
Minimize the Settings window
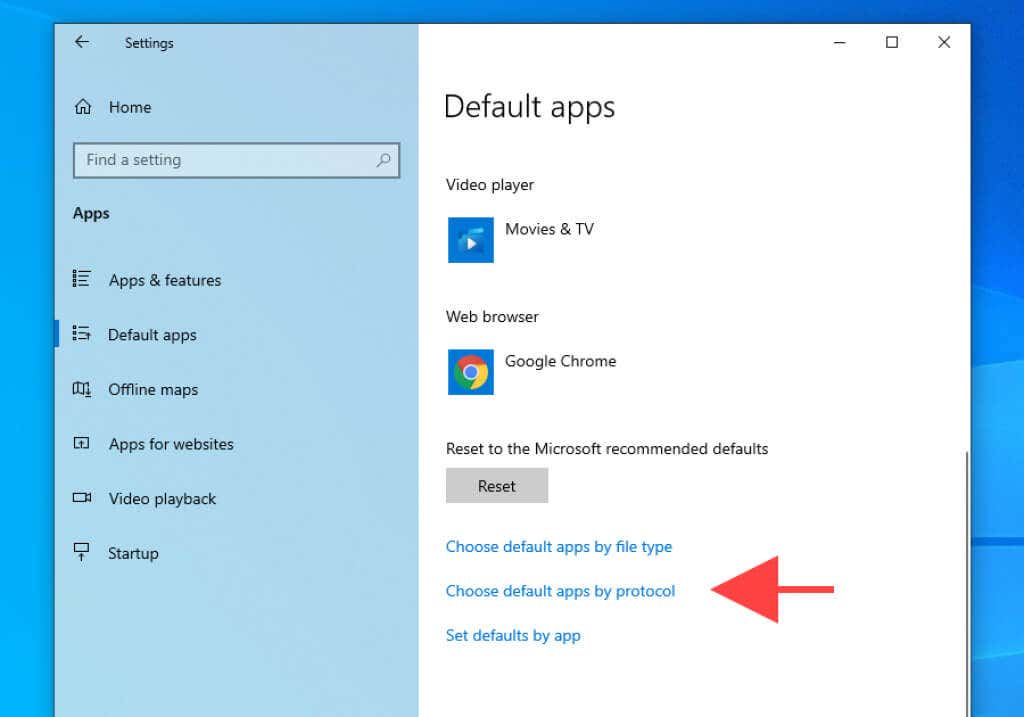coord(840,42)
